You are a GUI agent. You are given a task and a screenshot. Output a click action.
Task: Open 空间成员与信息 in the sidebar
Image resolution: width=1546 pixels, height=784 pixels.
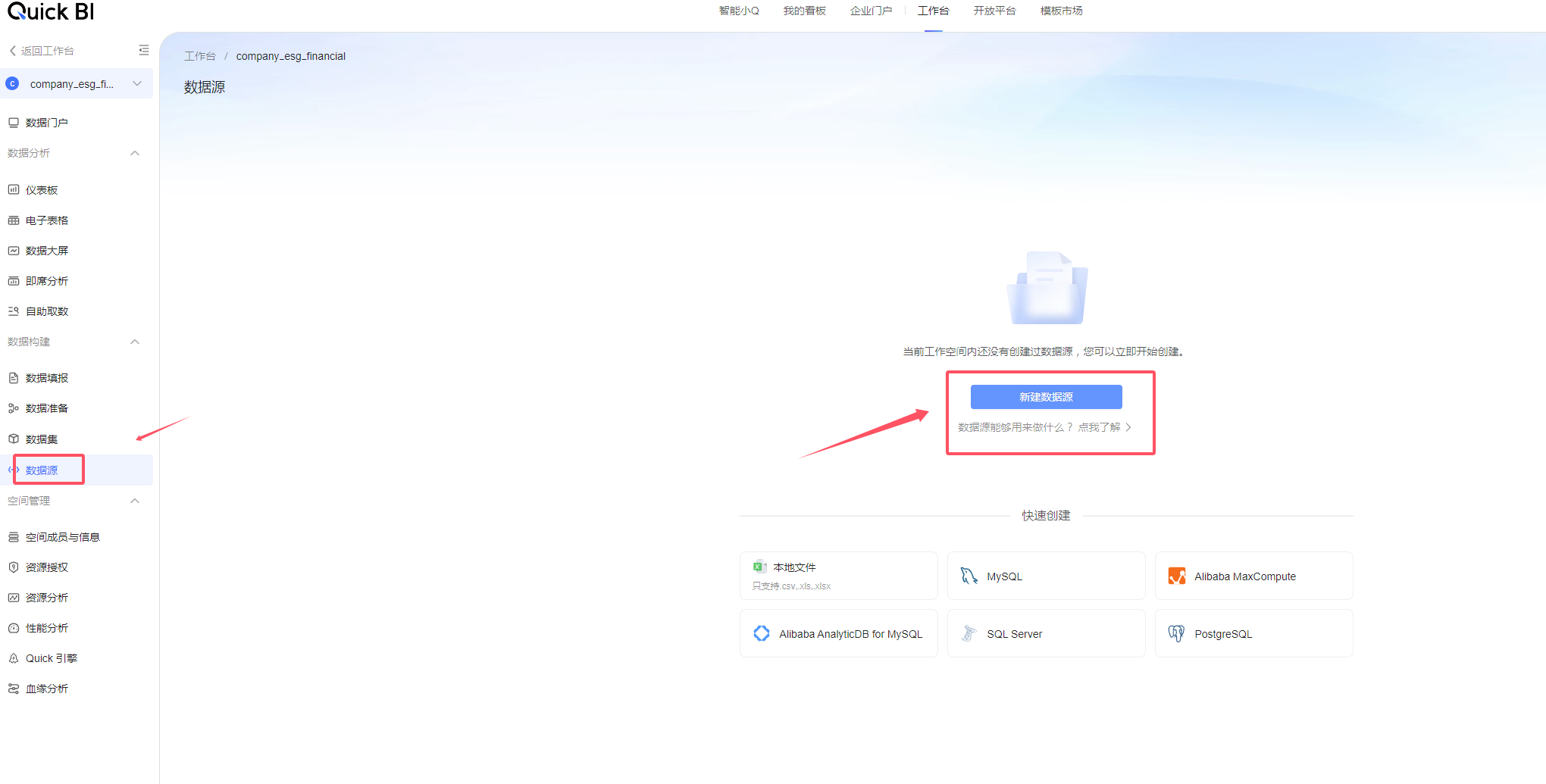63,537
